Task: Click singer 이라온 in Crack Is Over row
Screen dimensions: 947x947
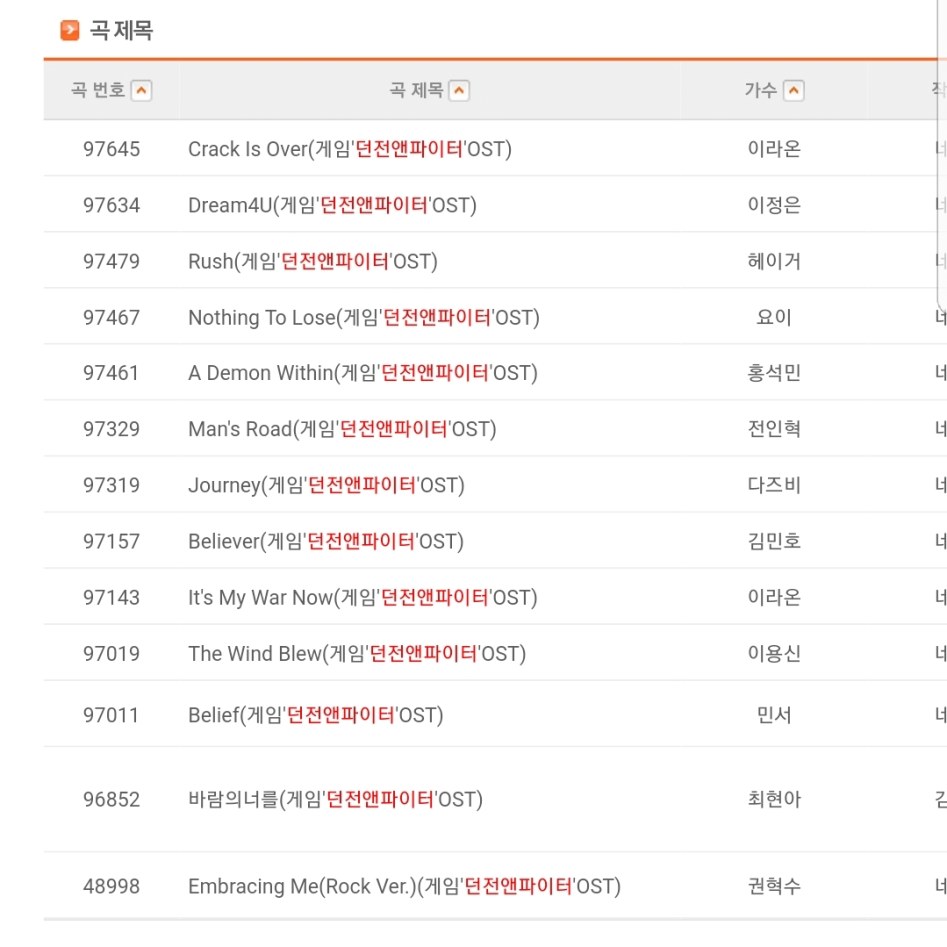Action: pos(774,149)
